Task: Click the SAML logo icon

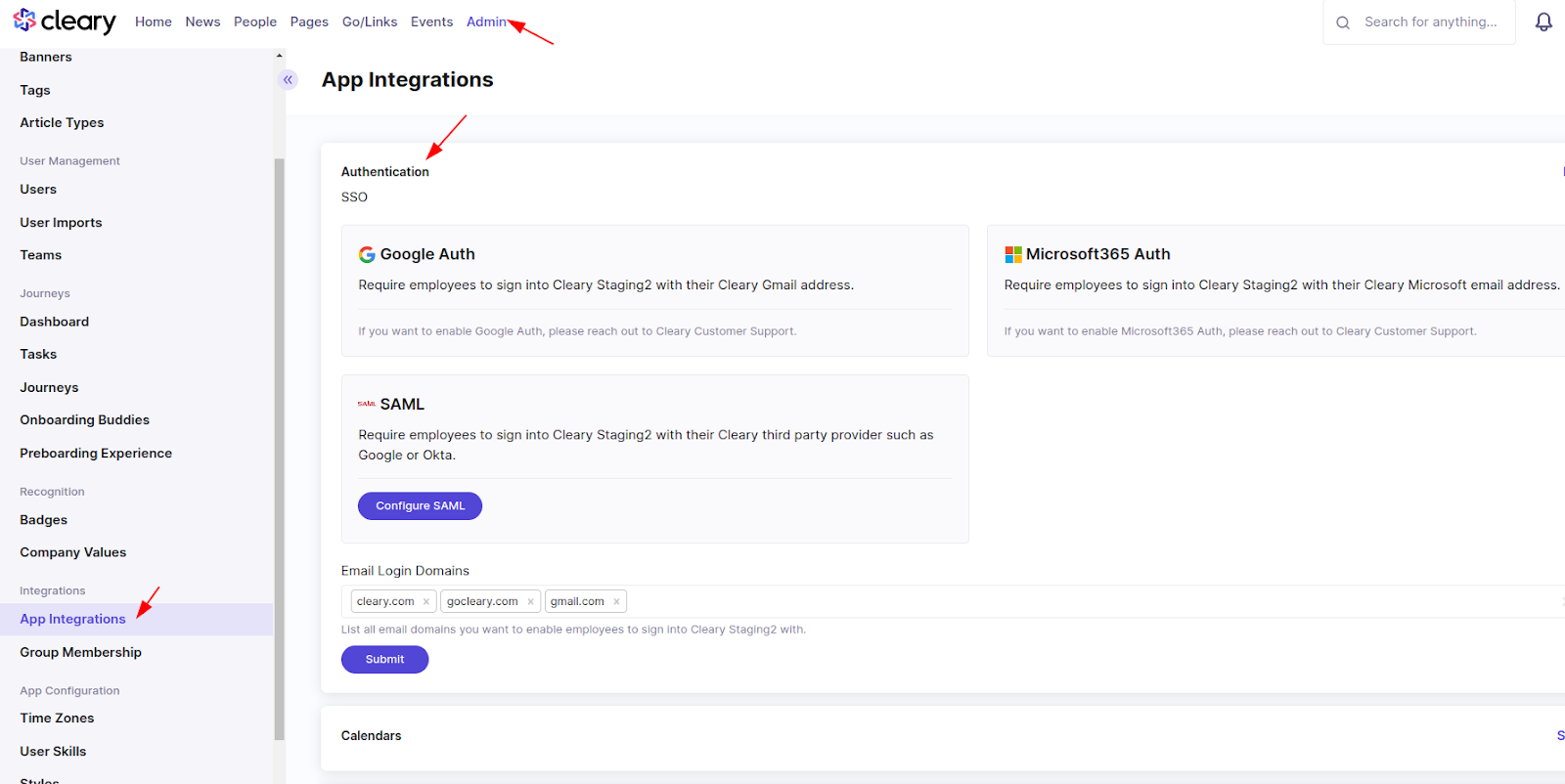Action: coord(367,404)
